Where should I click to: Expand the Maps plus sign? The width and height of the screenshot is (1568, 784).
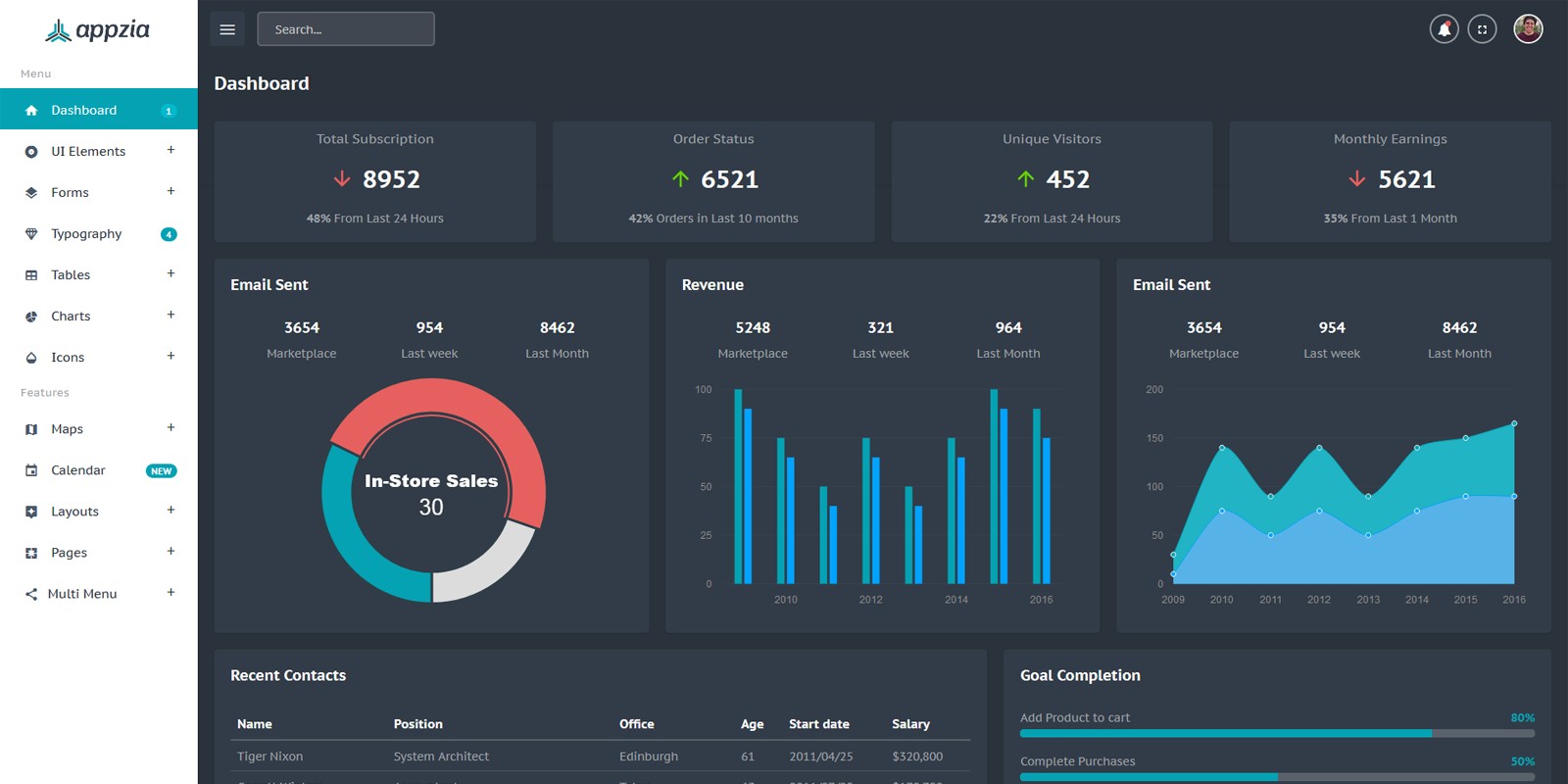tap(171, 427)
